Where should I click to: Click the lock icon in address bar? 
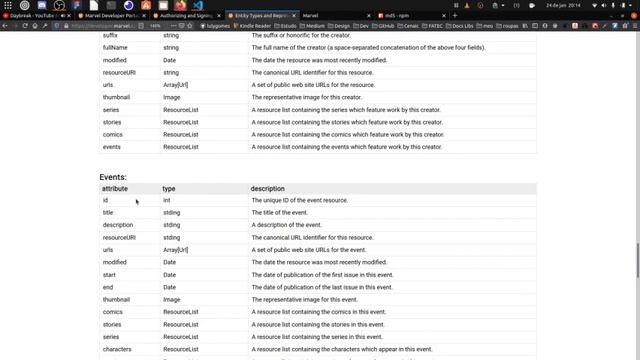pyautogui.click(x=66, y=26)
